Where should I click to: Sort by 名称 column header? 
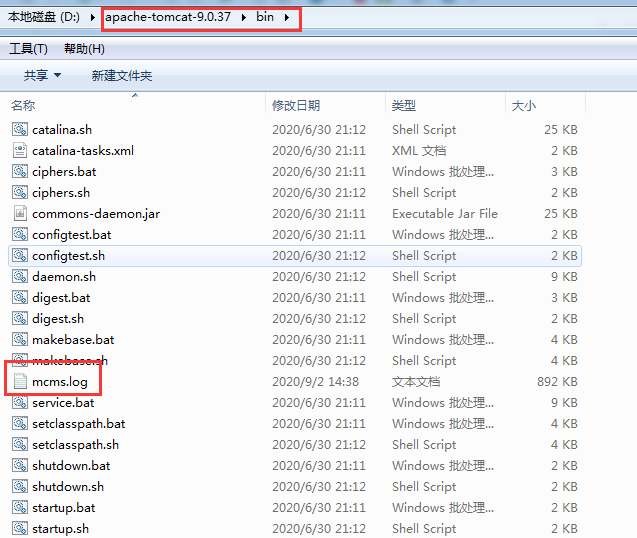(x=23, y=106)
